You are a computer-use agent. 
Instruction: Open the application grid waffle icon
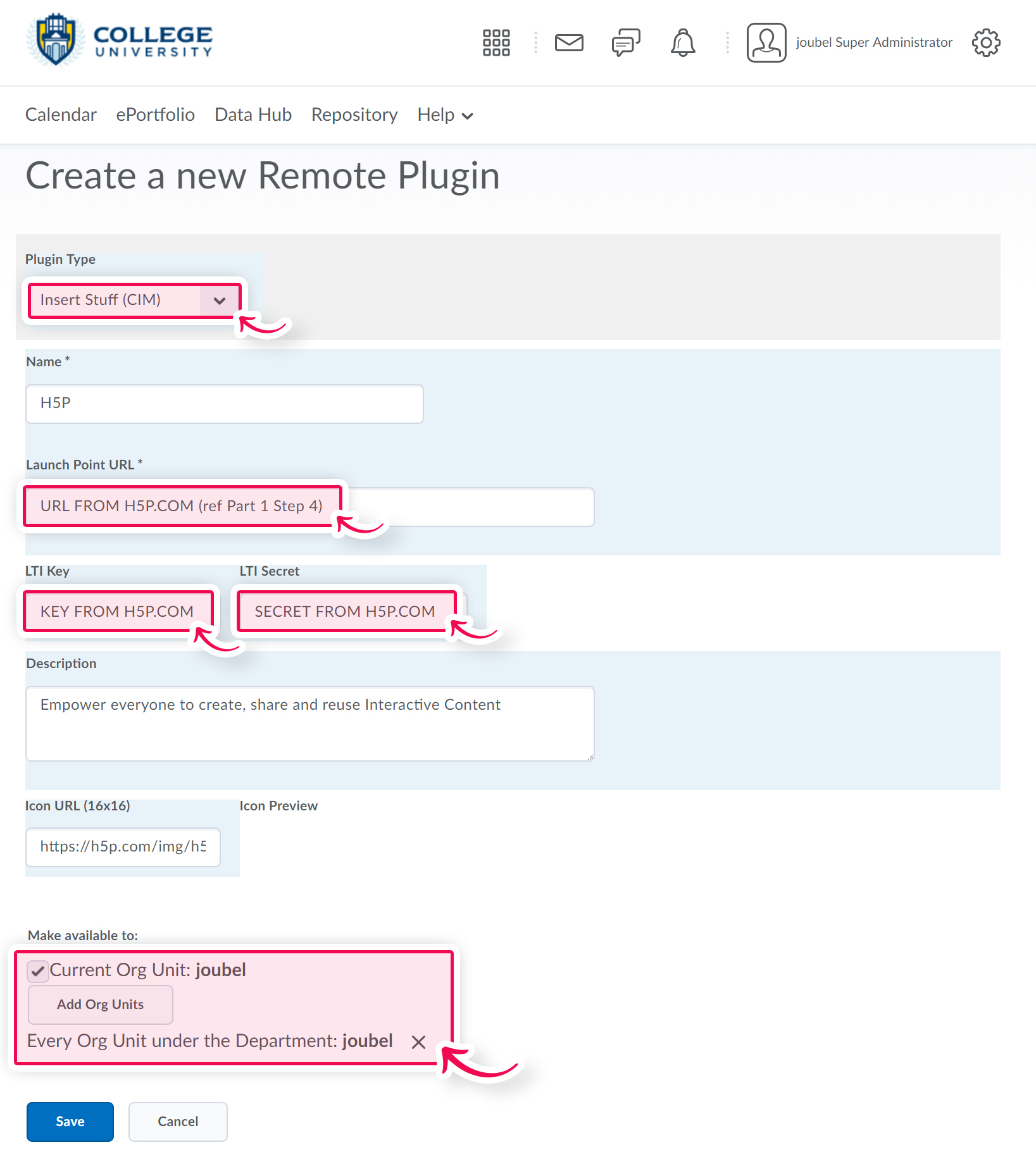pyautogui.click(x=496, y=42)
